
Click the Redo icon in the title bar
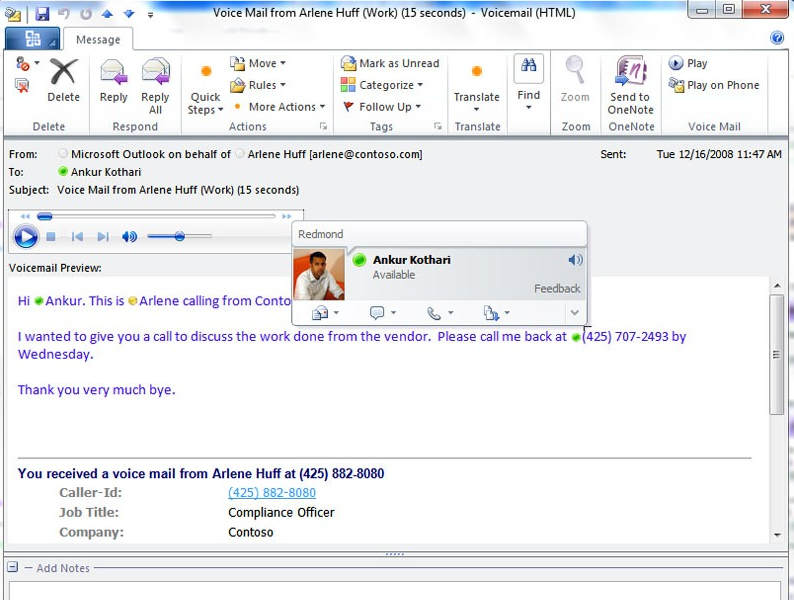click(86, 14)
